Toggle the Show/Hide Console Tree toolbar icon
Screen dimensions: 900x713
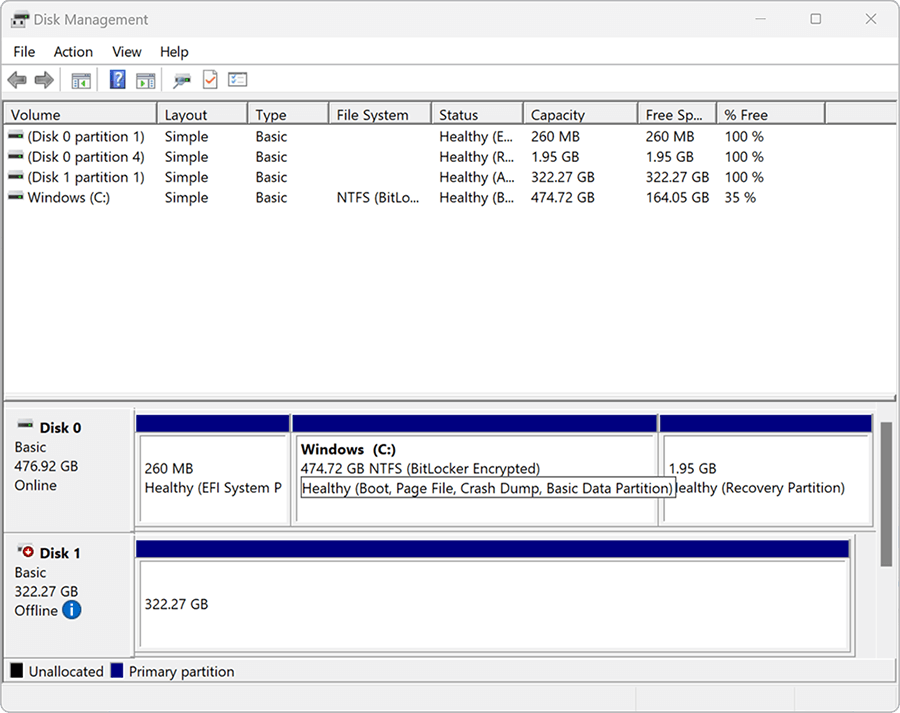pos(81,80)
